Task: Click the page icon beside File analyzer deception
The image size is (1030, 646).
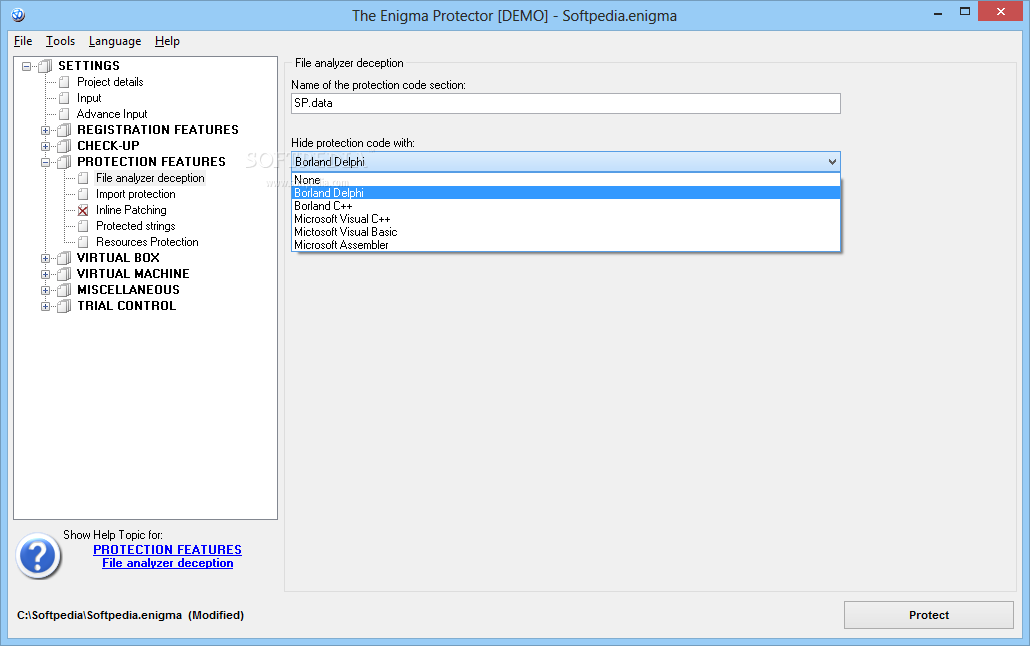Action: (x=83, y=178)
